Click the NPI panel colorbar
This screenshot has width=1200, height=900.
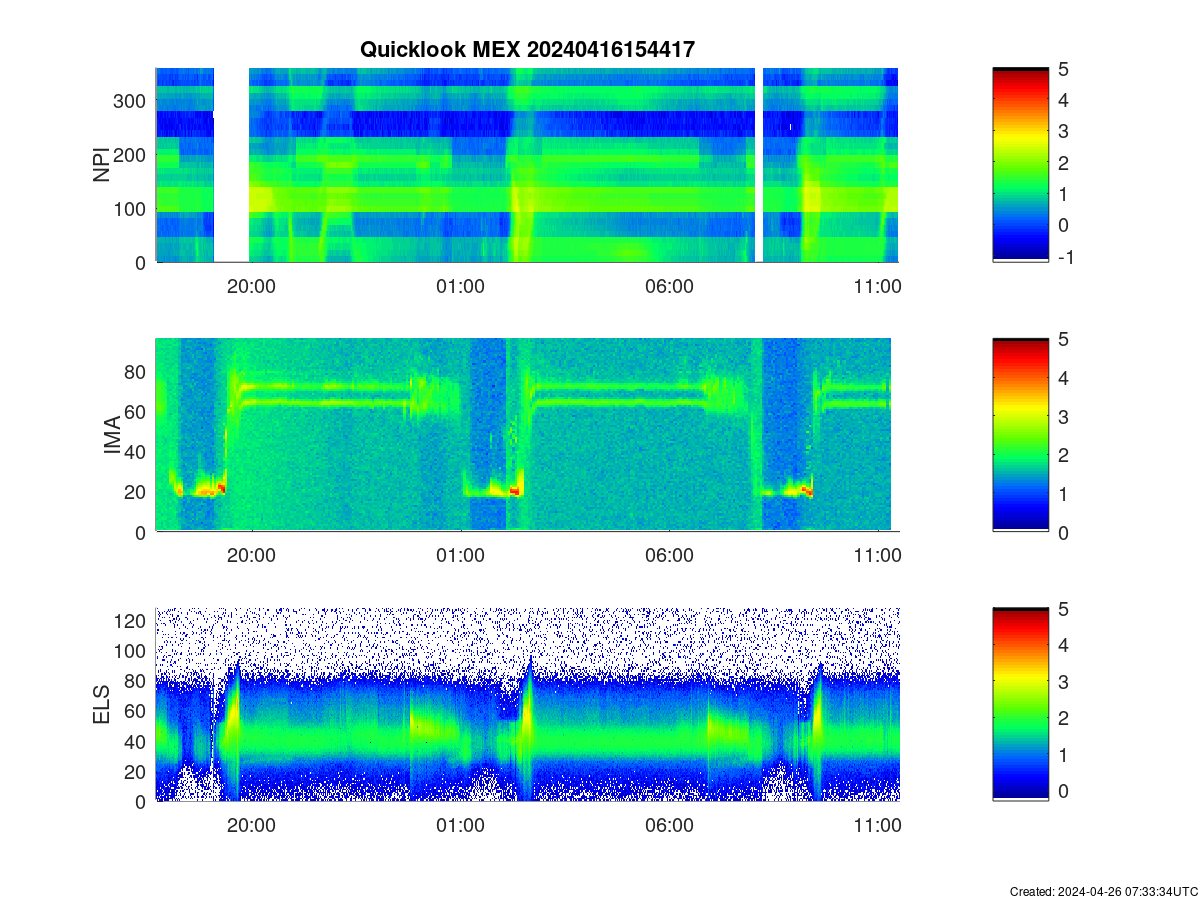[1020, 165]
